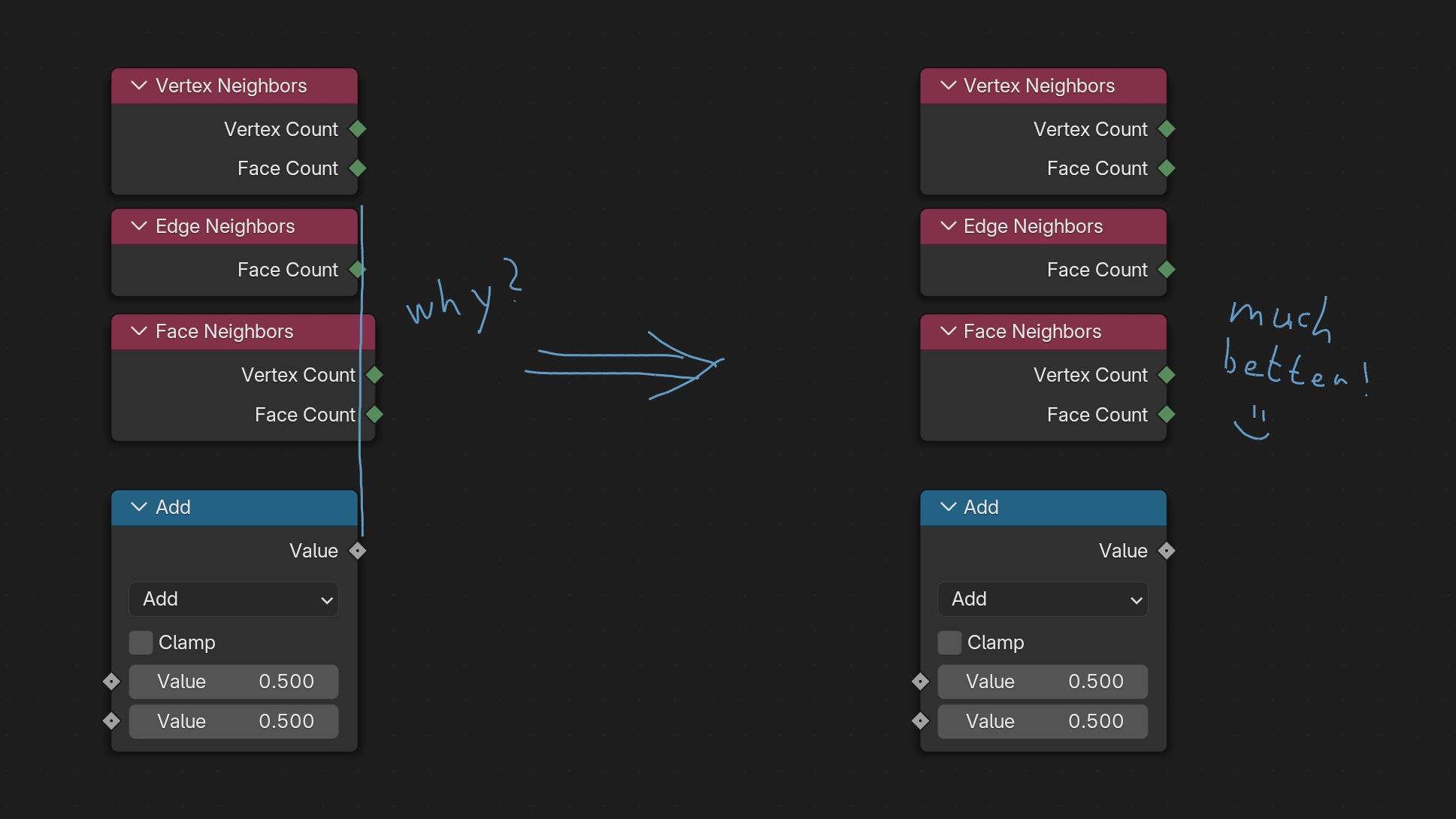Click right Face Neighbors Vertex Count socket
1456x819 pixels.
tap(1167, 375)
